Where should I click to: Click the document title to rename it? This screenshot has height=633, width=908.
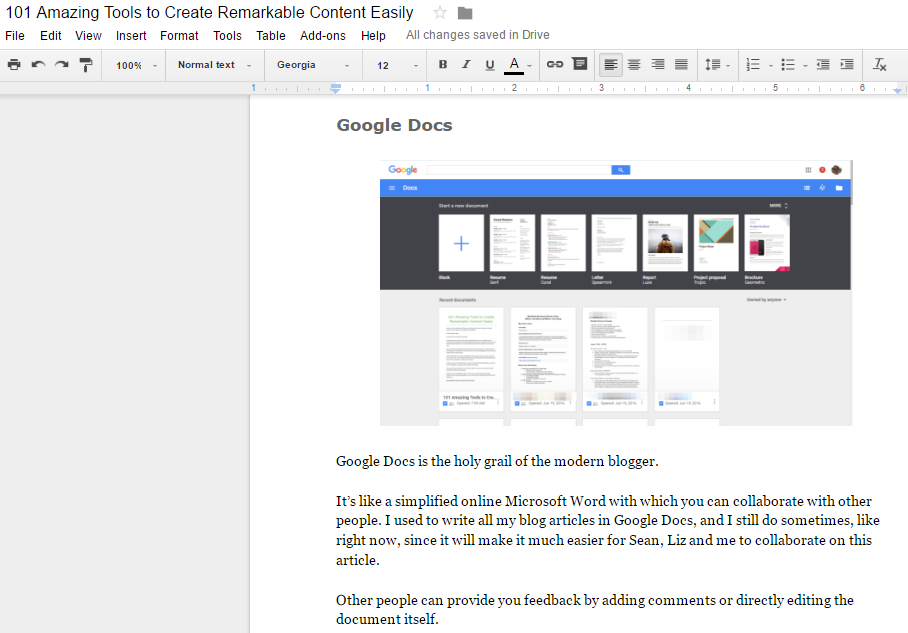tap(210, 12)
